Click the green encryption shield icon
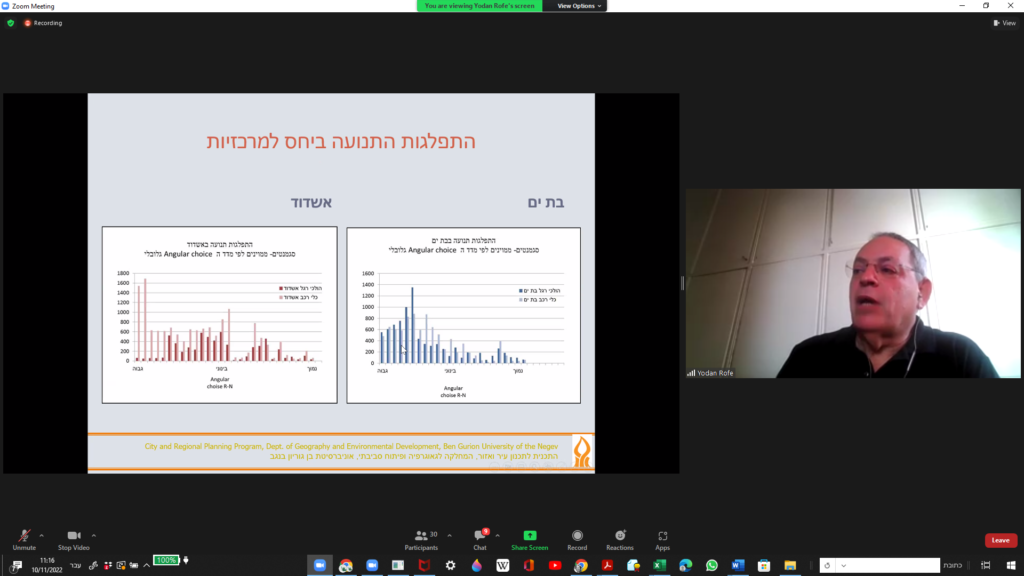 [11, 23]
